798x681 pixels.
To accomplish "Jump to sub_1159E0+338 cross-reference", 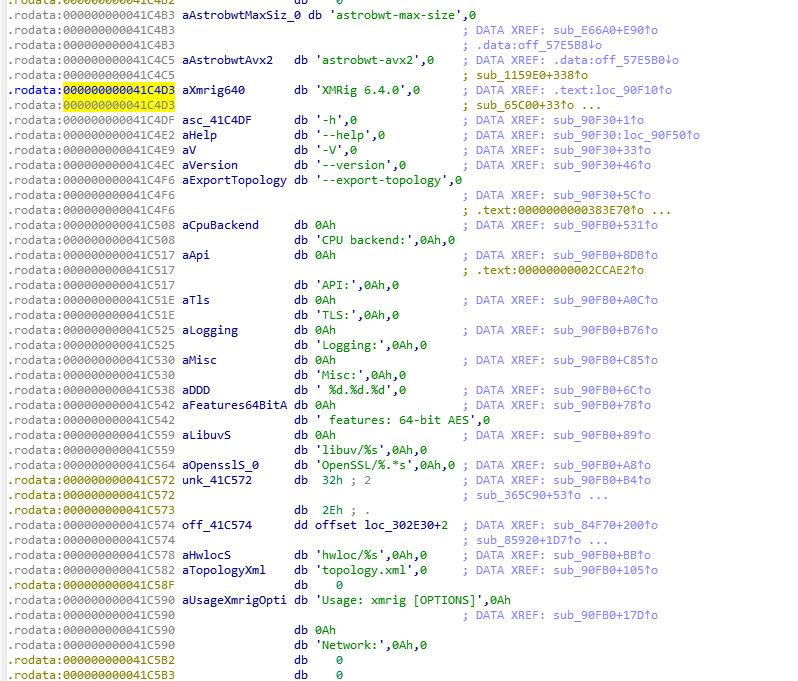I will 532,75.
